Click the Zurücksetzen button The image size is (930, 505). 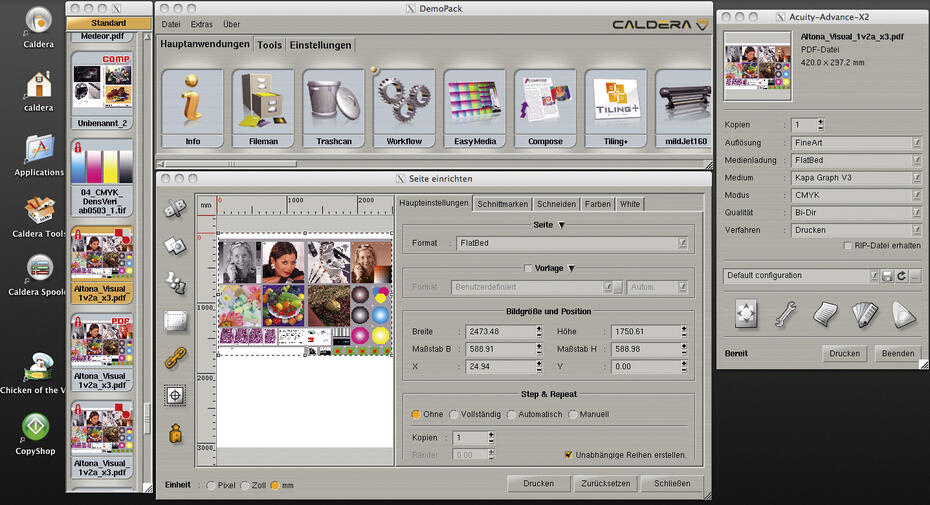tap(606, 484)
